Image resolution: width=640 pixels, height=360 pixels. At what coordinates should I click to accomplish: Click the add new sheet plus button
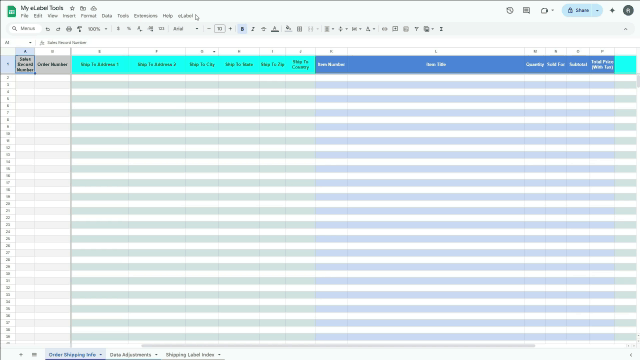[x=21, y=355]
